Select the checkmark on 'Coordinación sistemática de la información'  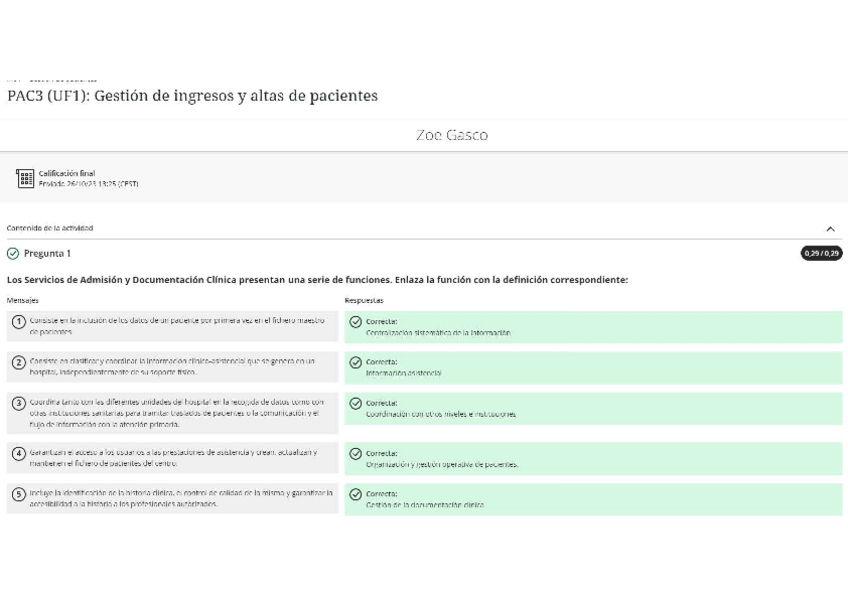point(355,323)
